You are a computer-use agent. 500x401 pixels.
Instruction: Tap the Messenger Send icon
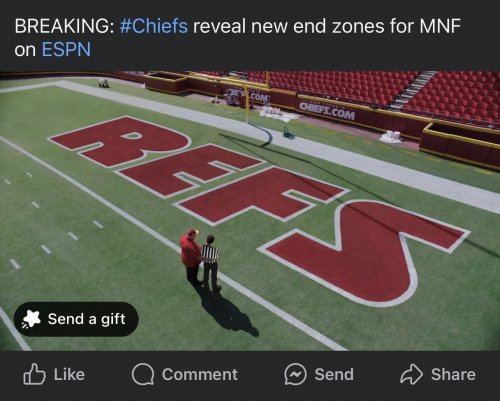tap(295, 374)
